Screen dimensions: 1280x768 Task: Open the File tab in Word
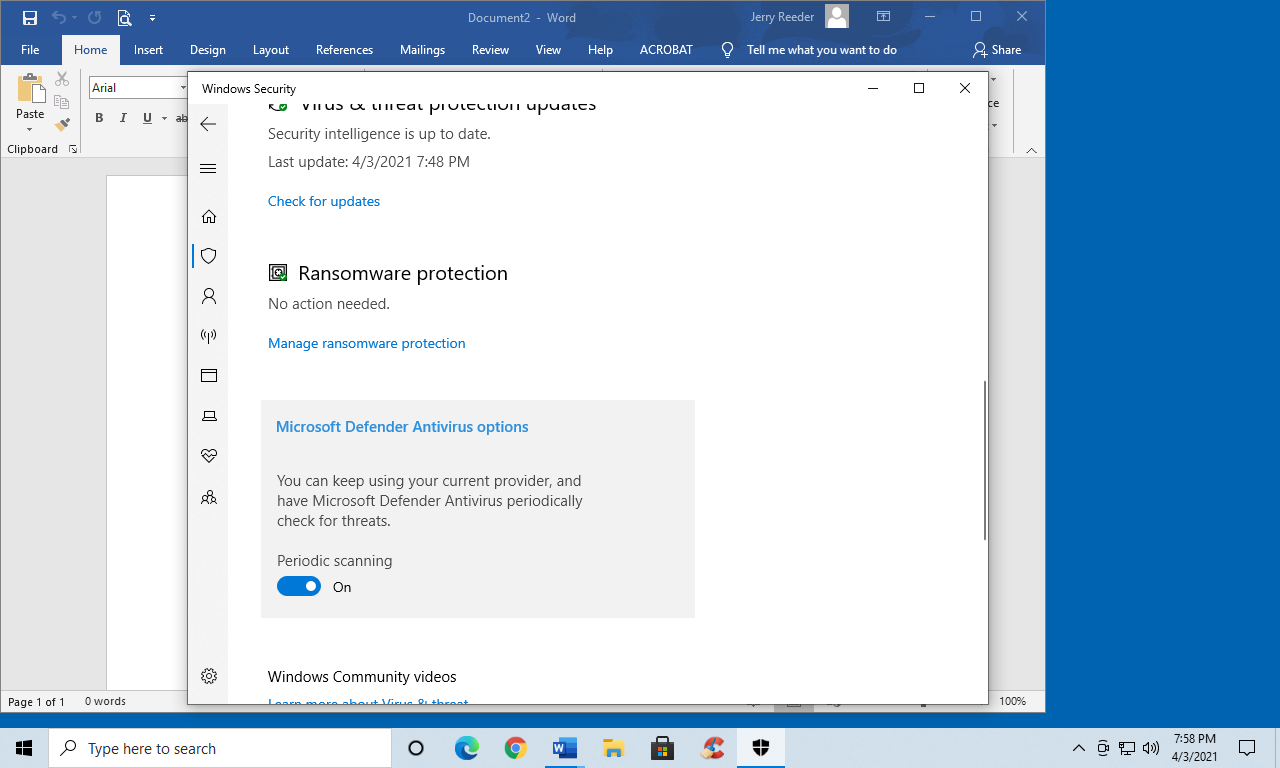pos(30,50)
